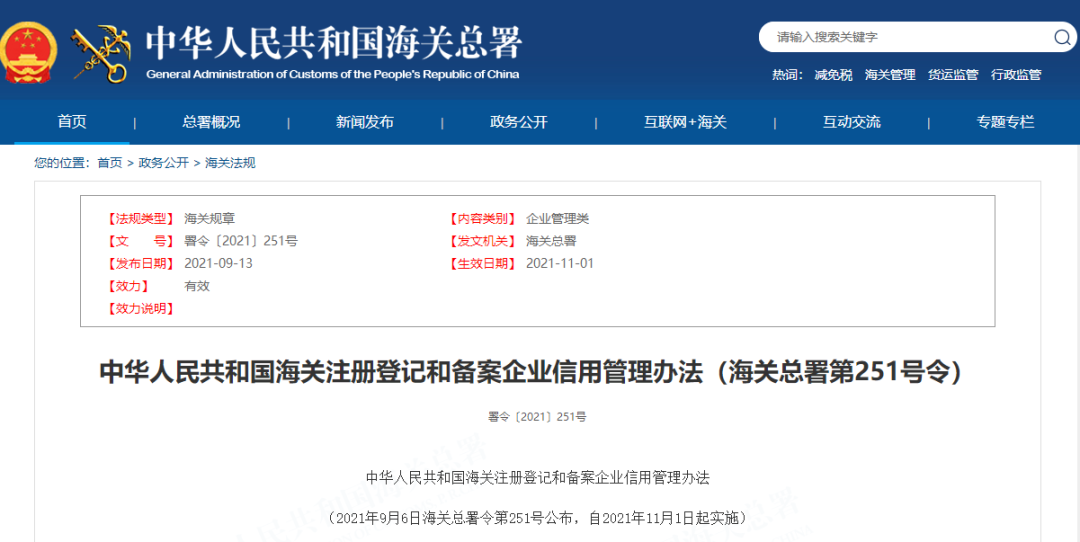Click the 效力 value 有效
This screenshot has height=542, width=1080.
coord(197,286)
